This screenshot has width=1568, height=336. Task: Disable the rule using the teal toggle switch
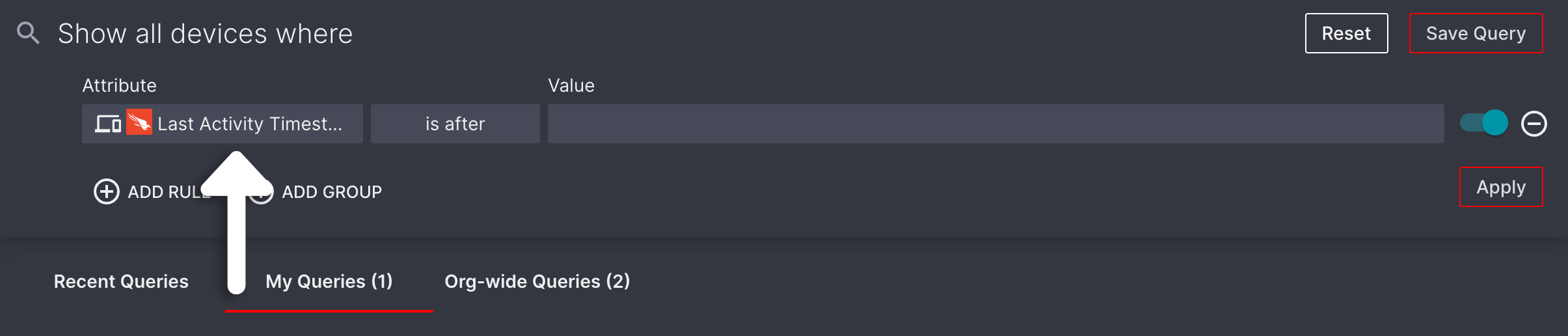coord(1483,122)
